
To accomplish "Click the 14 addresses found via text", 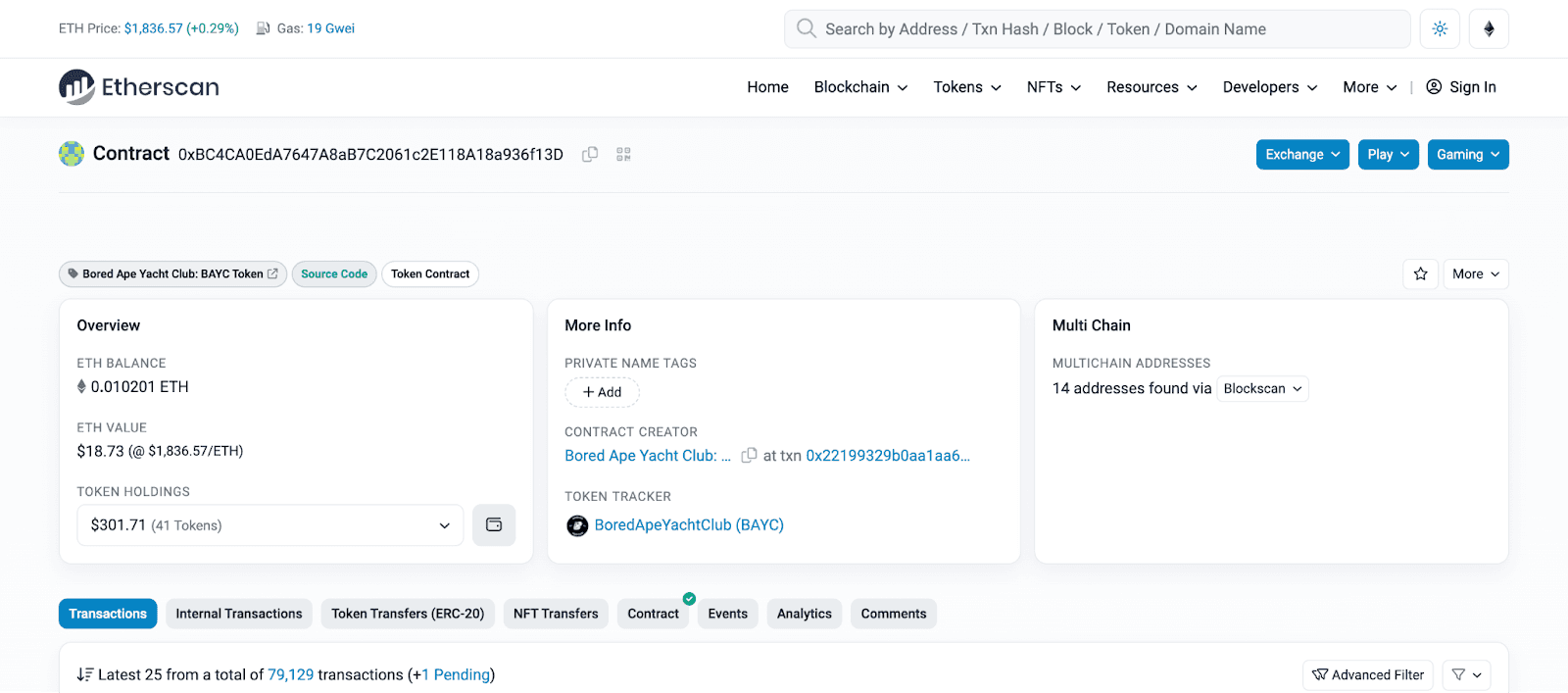I will (1132, 389).
